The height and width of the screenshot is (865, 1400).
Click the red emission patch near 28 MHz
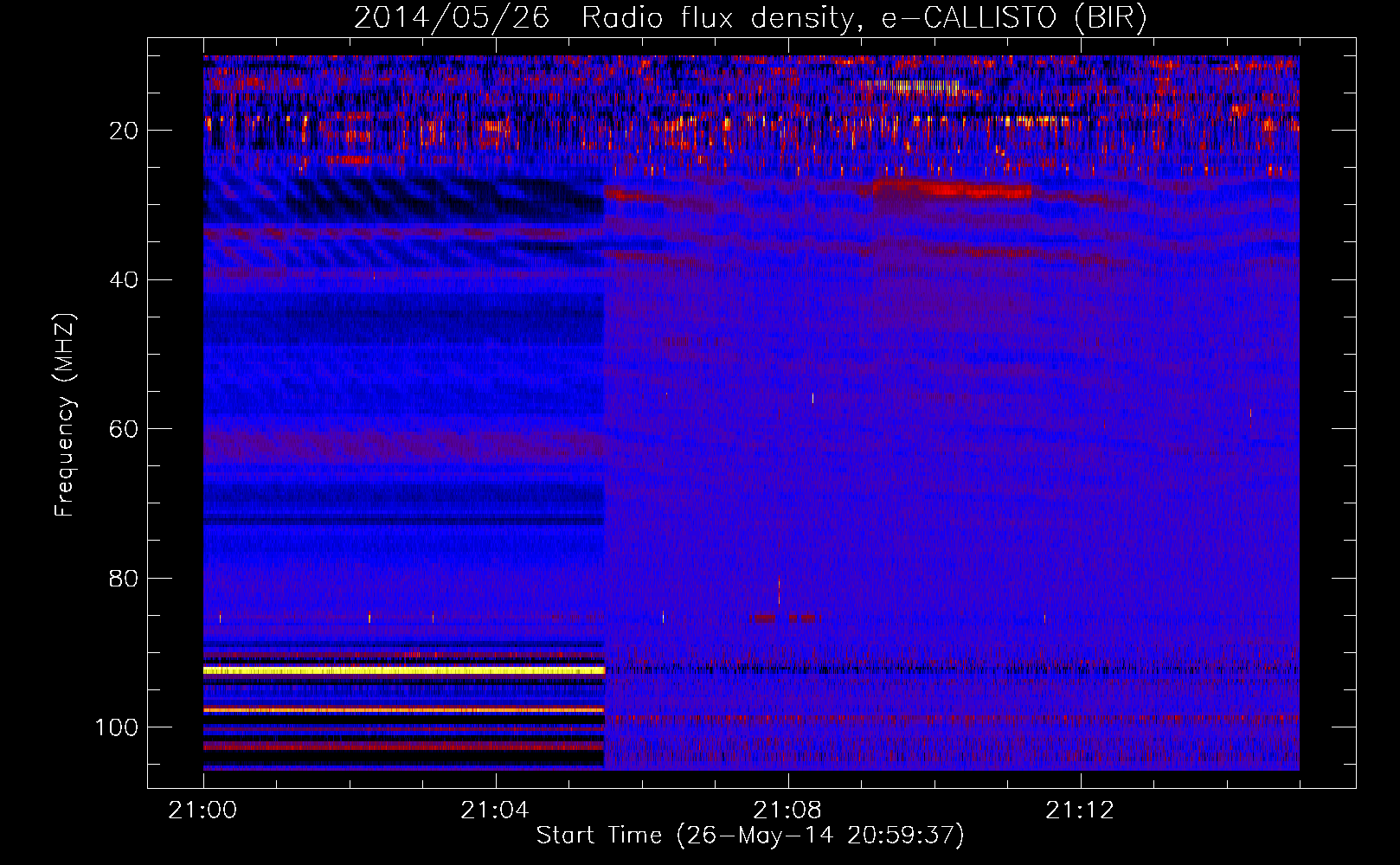[x=952, y=189]
